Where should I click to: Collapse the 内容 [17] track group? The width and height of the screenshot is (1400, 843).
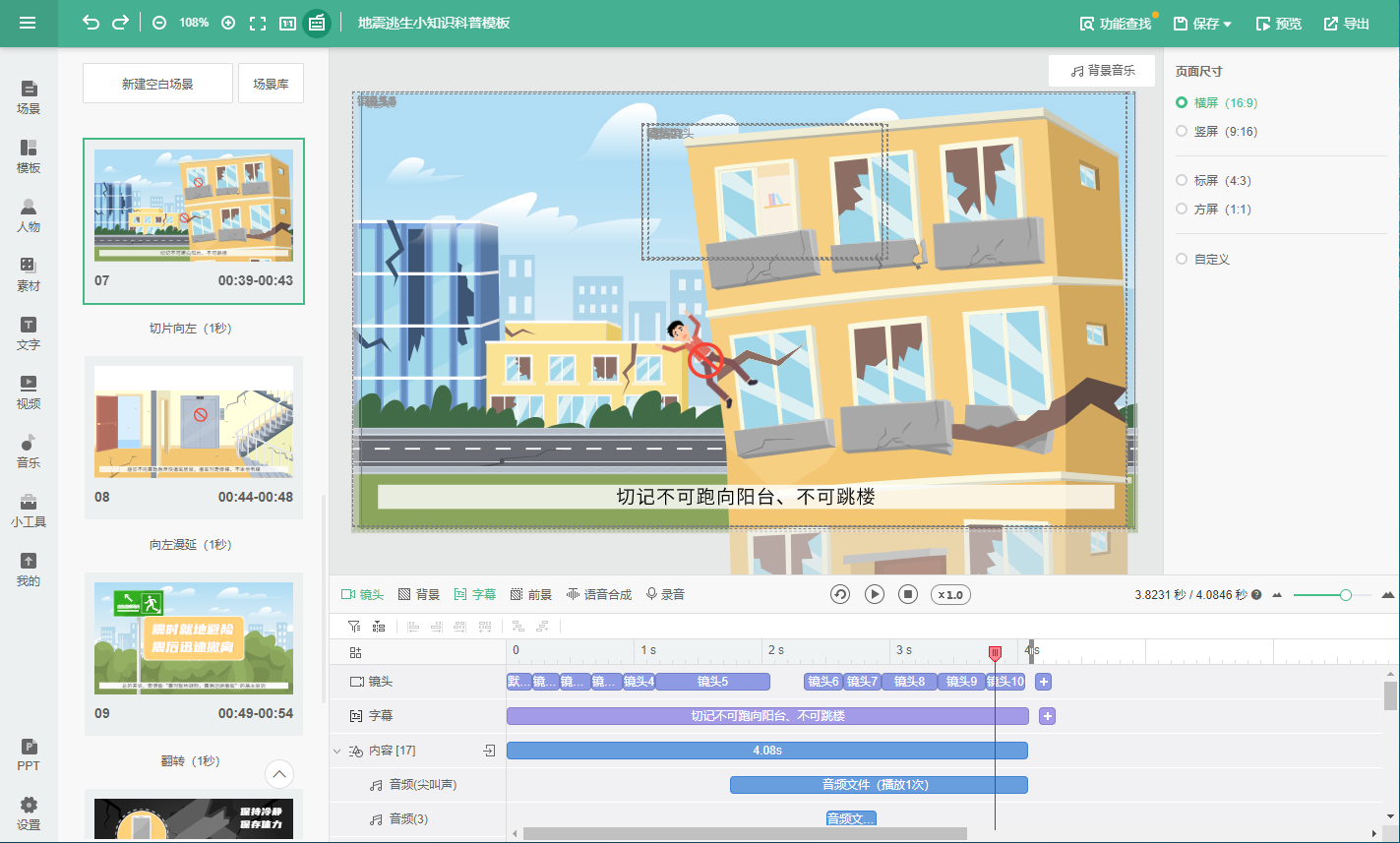(x=337, y=751)
